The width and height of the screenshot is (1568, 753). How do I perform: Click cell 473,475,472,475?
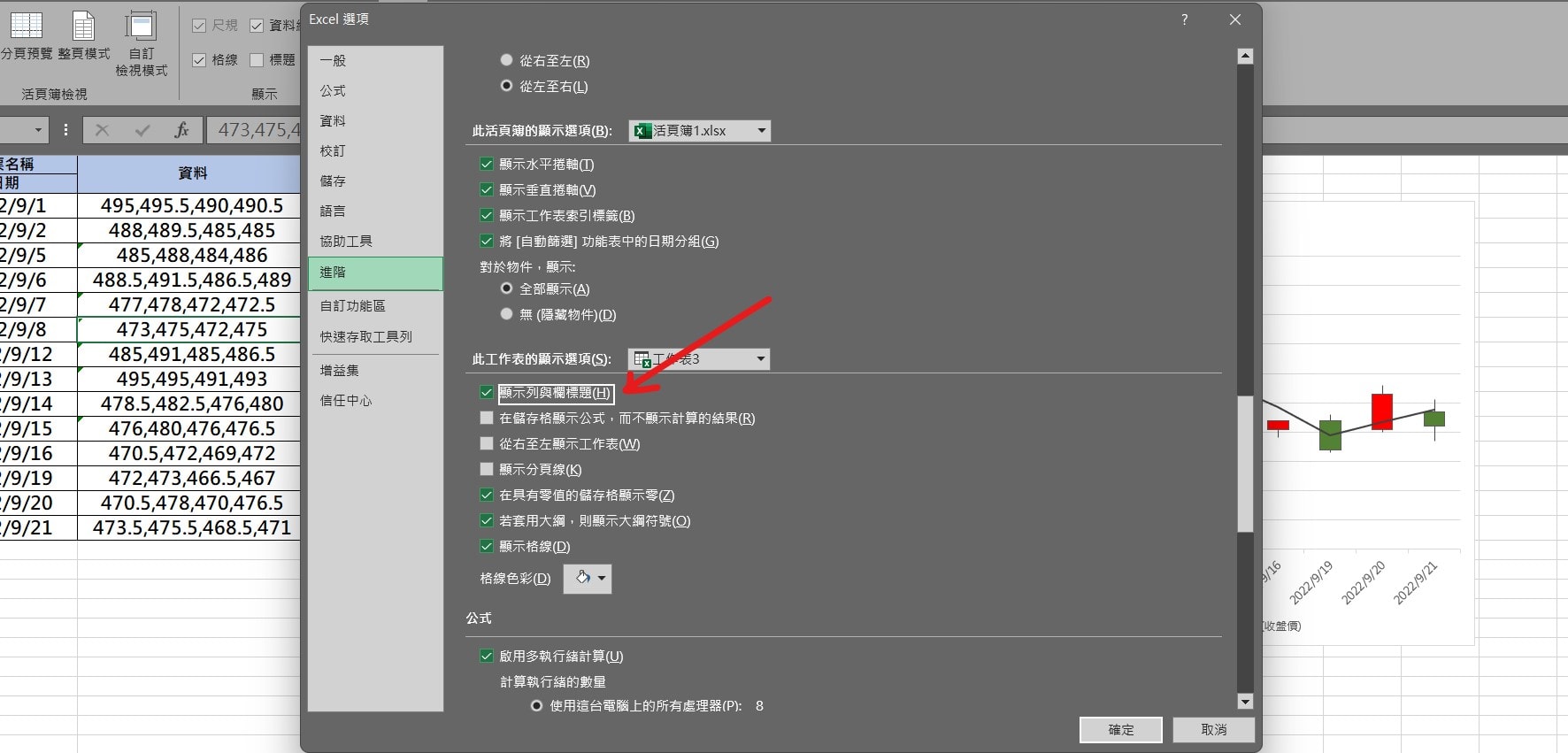pyautogui.click(x=191, y=329)
